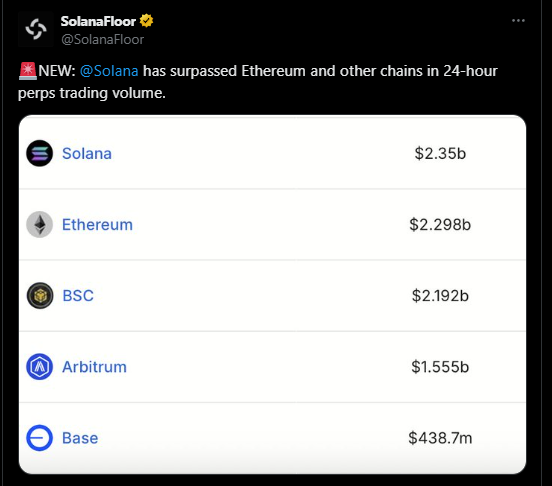Open the Ethereum chain name link
Viewport: 552px width, 486px height.
[x=98, y=225]
